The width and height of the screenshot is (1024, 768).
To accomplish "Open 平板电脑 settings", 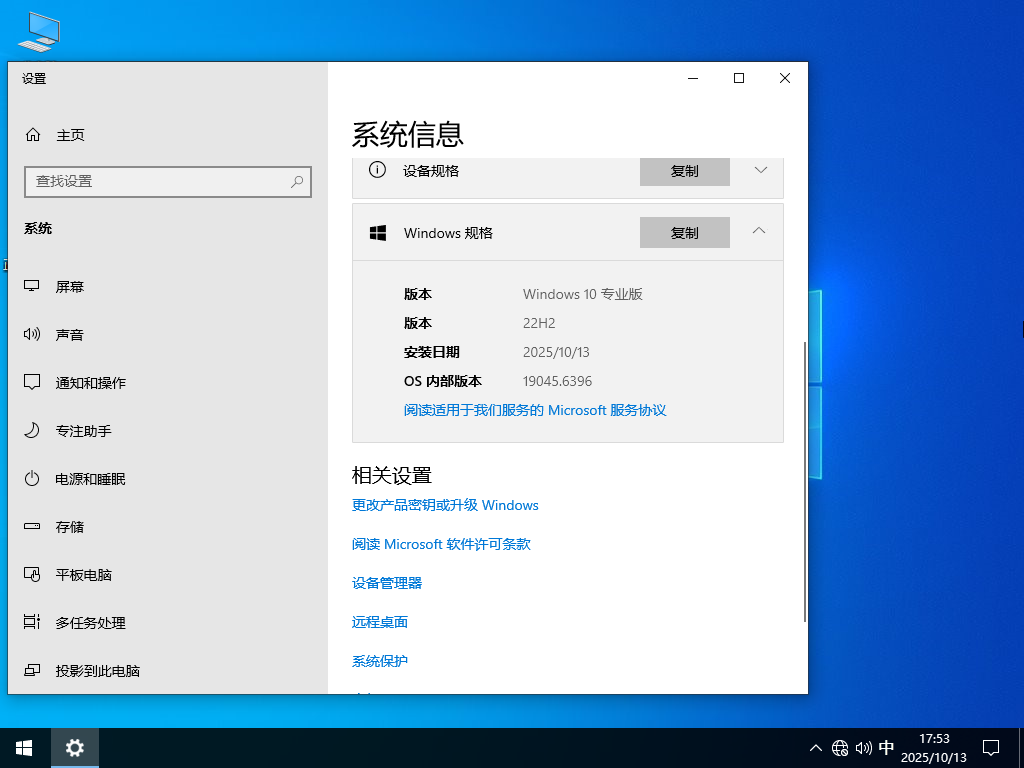I will pyautogui.click(x=89, y=574).
